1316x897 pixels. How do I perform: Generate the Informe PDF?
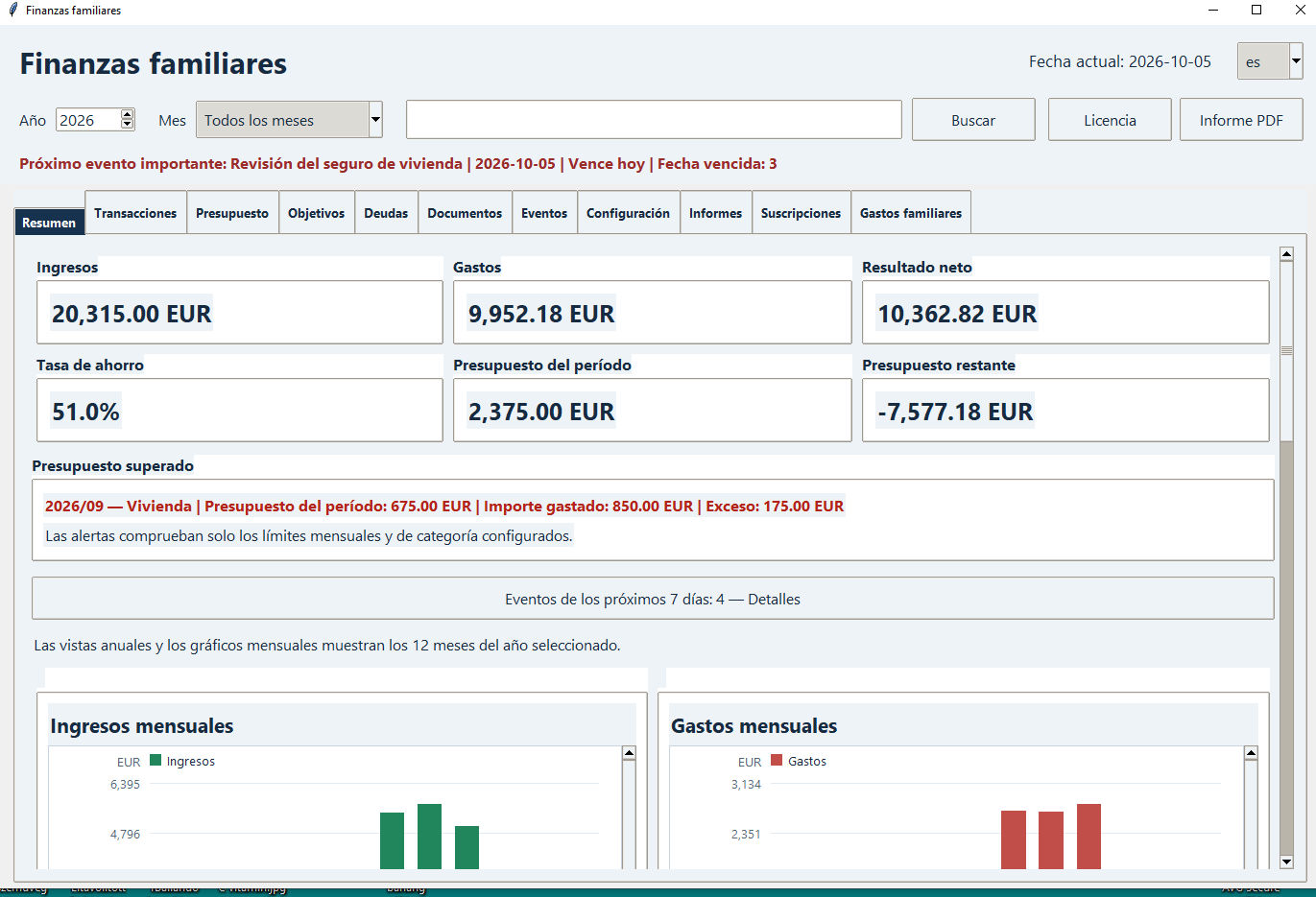pyautogui.click(x=1241, y=120)
